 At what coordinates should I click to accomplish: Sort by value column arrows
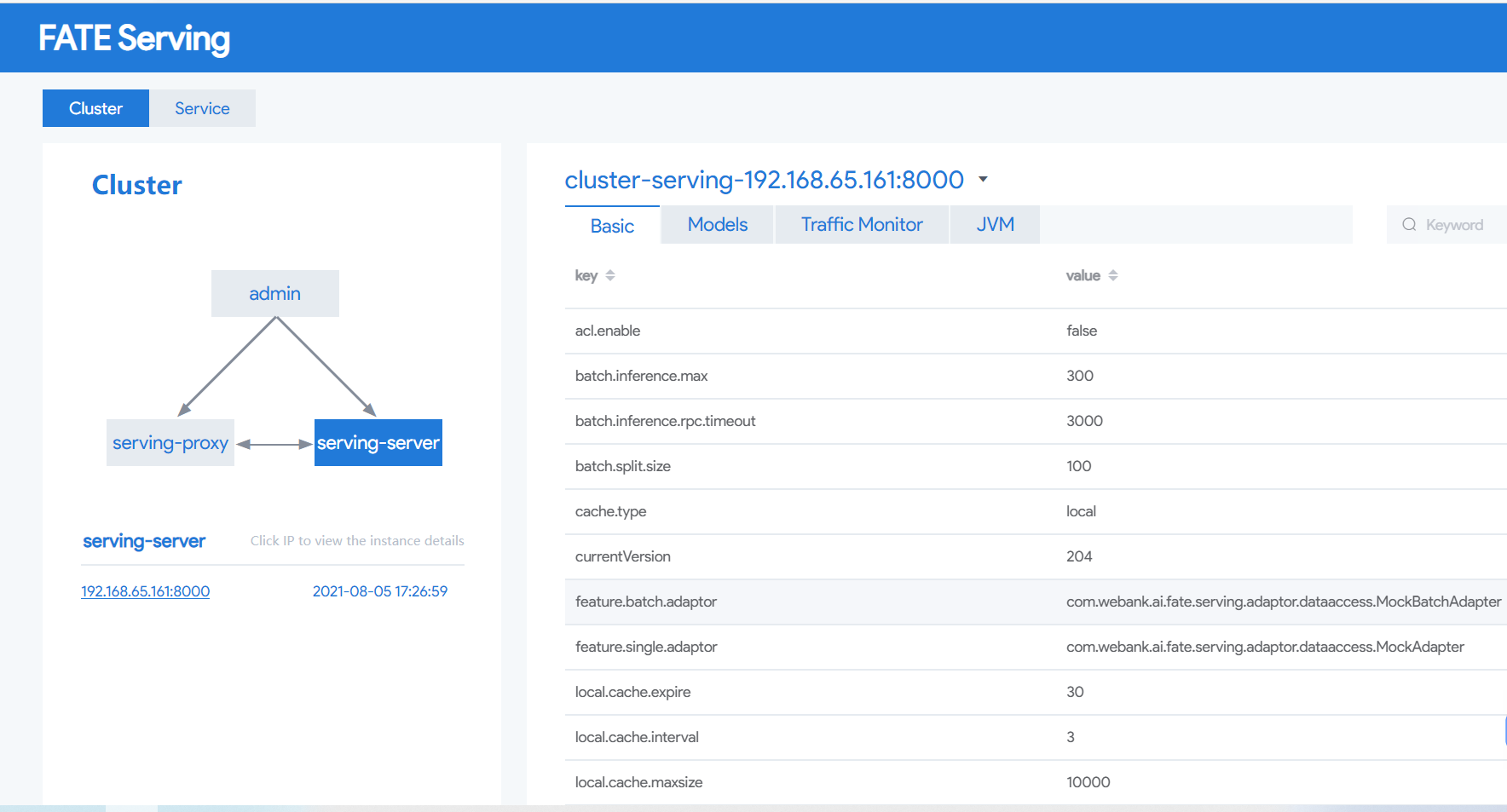(1113, 275)
